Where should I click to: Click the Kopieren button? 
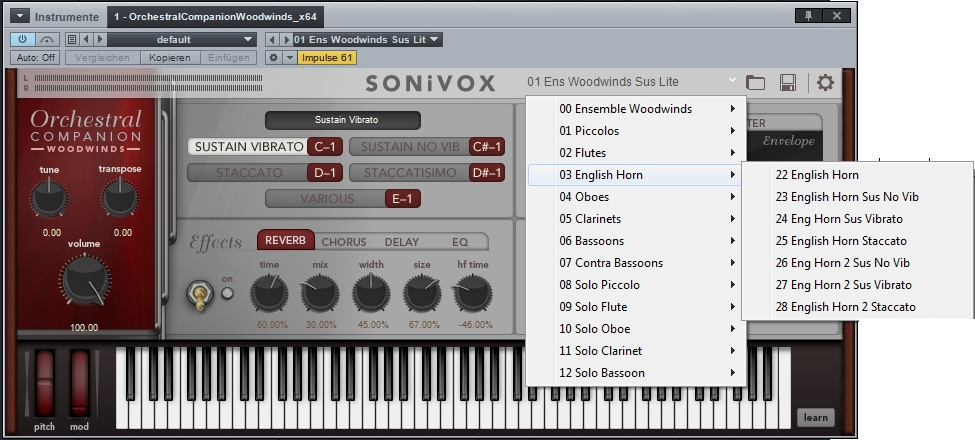(169, 58)
